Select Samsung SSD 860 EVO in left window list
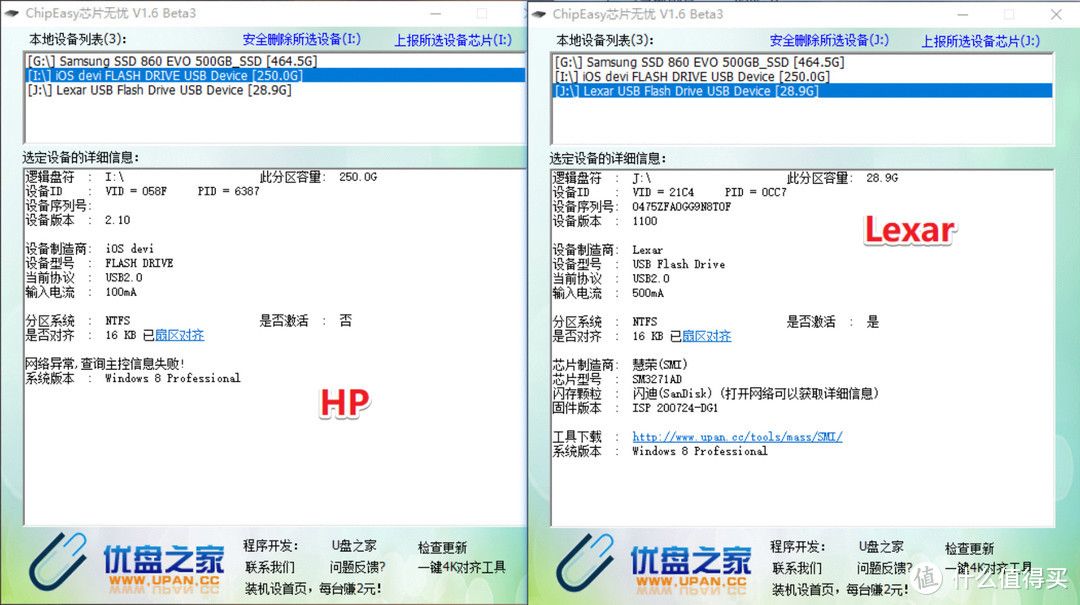1080x605 pixels. [x=275, y=61]
